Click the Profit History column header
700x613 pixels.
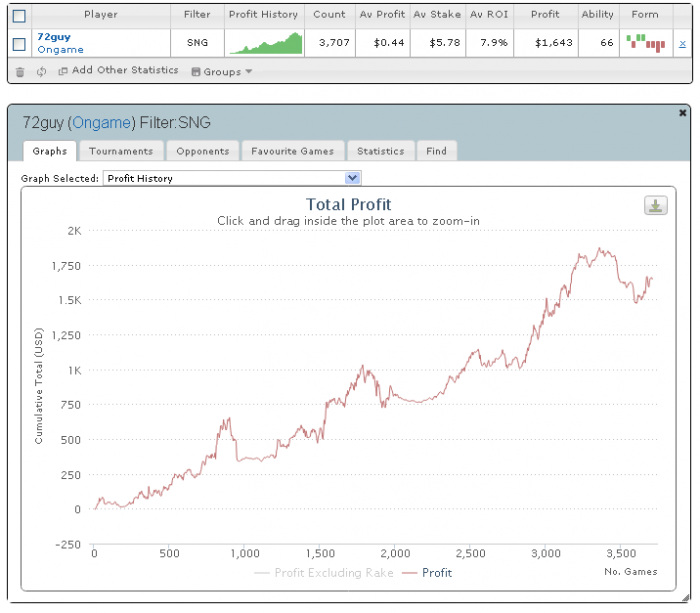263,15
